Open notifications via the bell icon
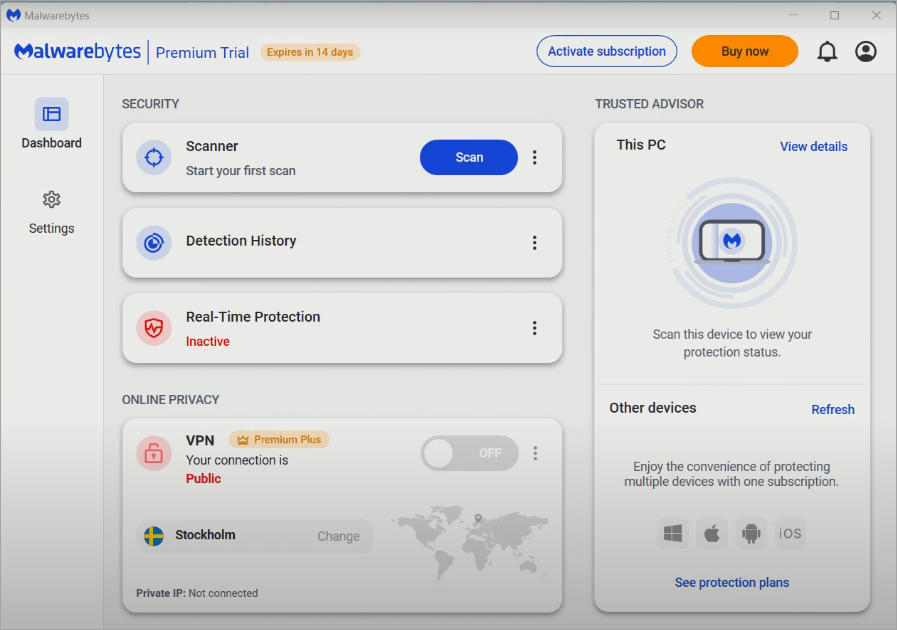Viewport: 897px width, 630px height. coord(827,51)
